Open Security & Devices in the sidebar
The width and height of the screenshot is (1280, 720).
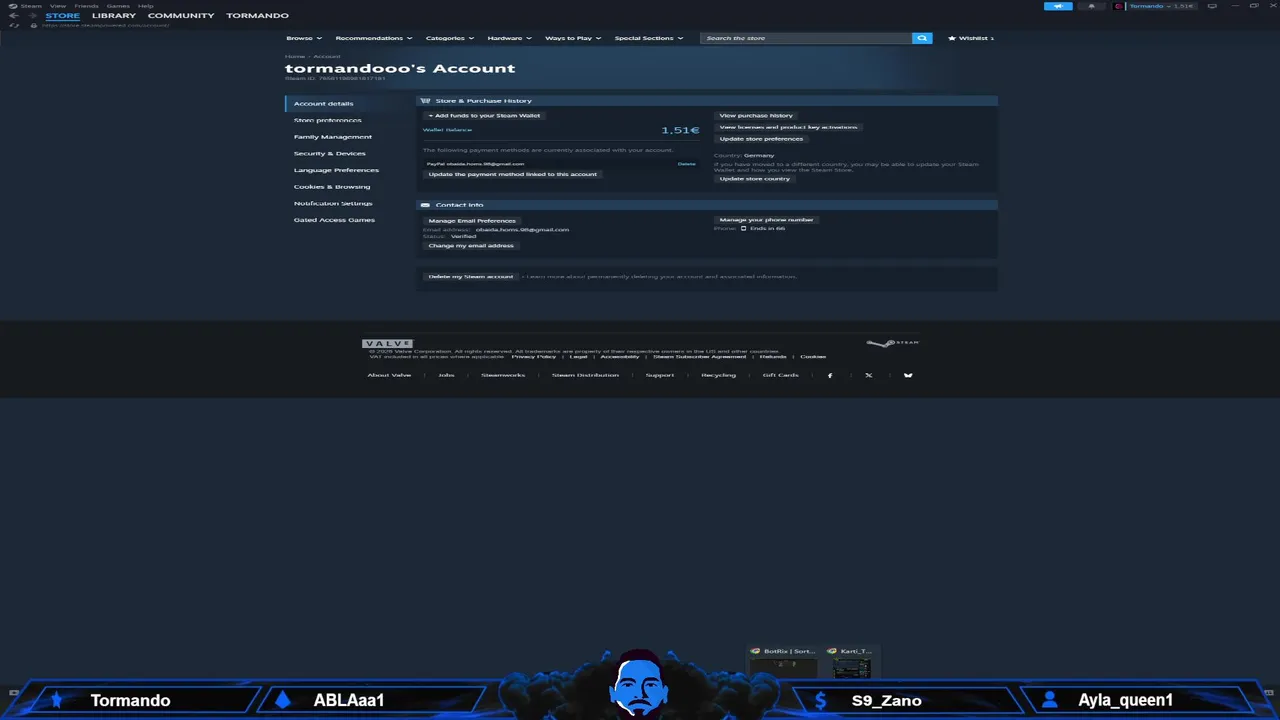pyautogui.click(x=330, y=154)
